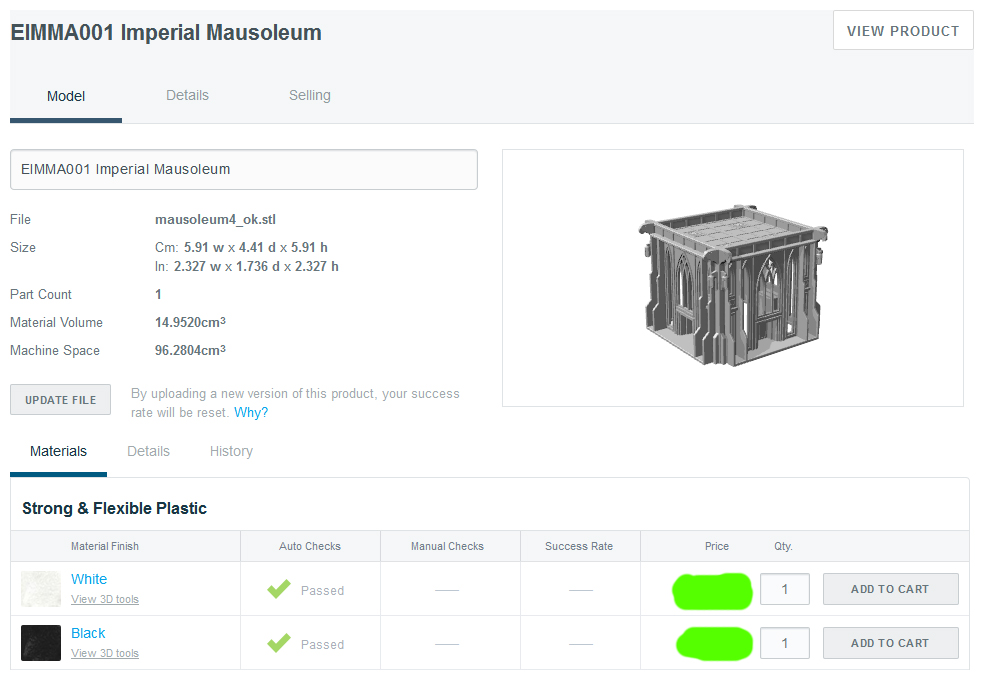Open the 3D mausoleum model preview
This screenshot has height=680, width=984.
(732, 278)
